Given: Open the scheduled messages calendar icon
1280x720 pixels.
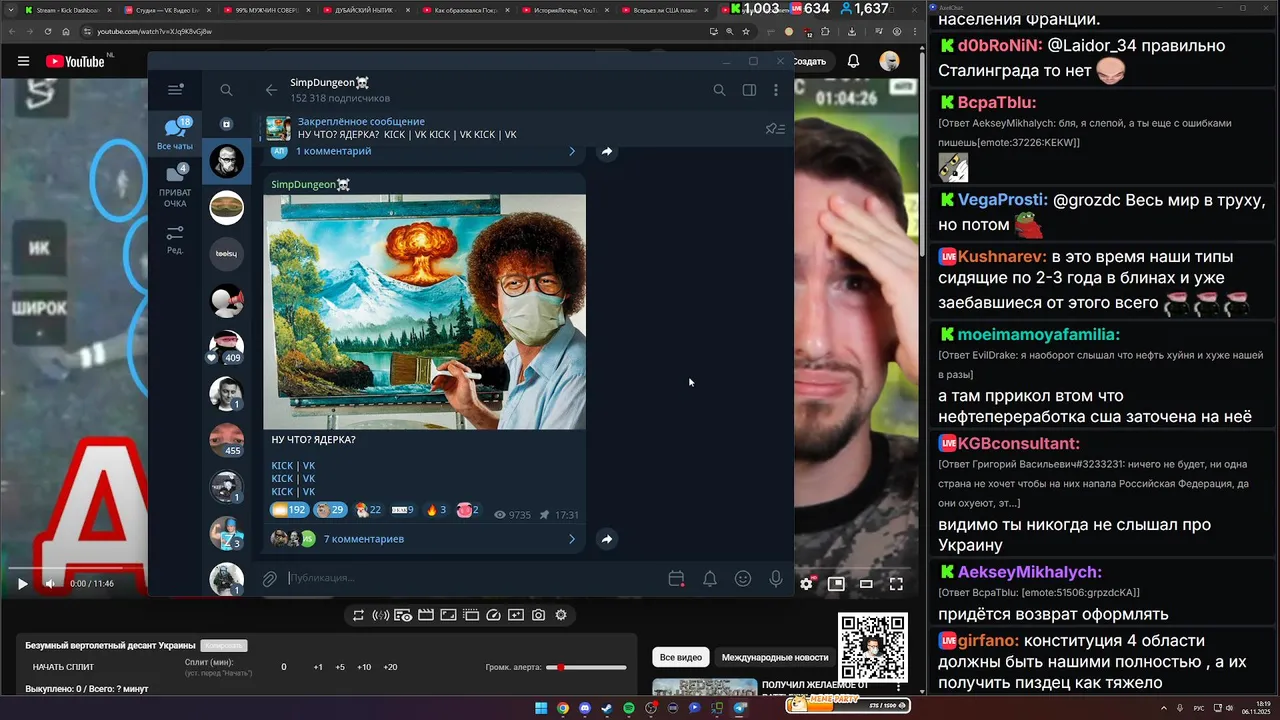Looking at the screenshot, I should pos(676,578).
